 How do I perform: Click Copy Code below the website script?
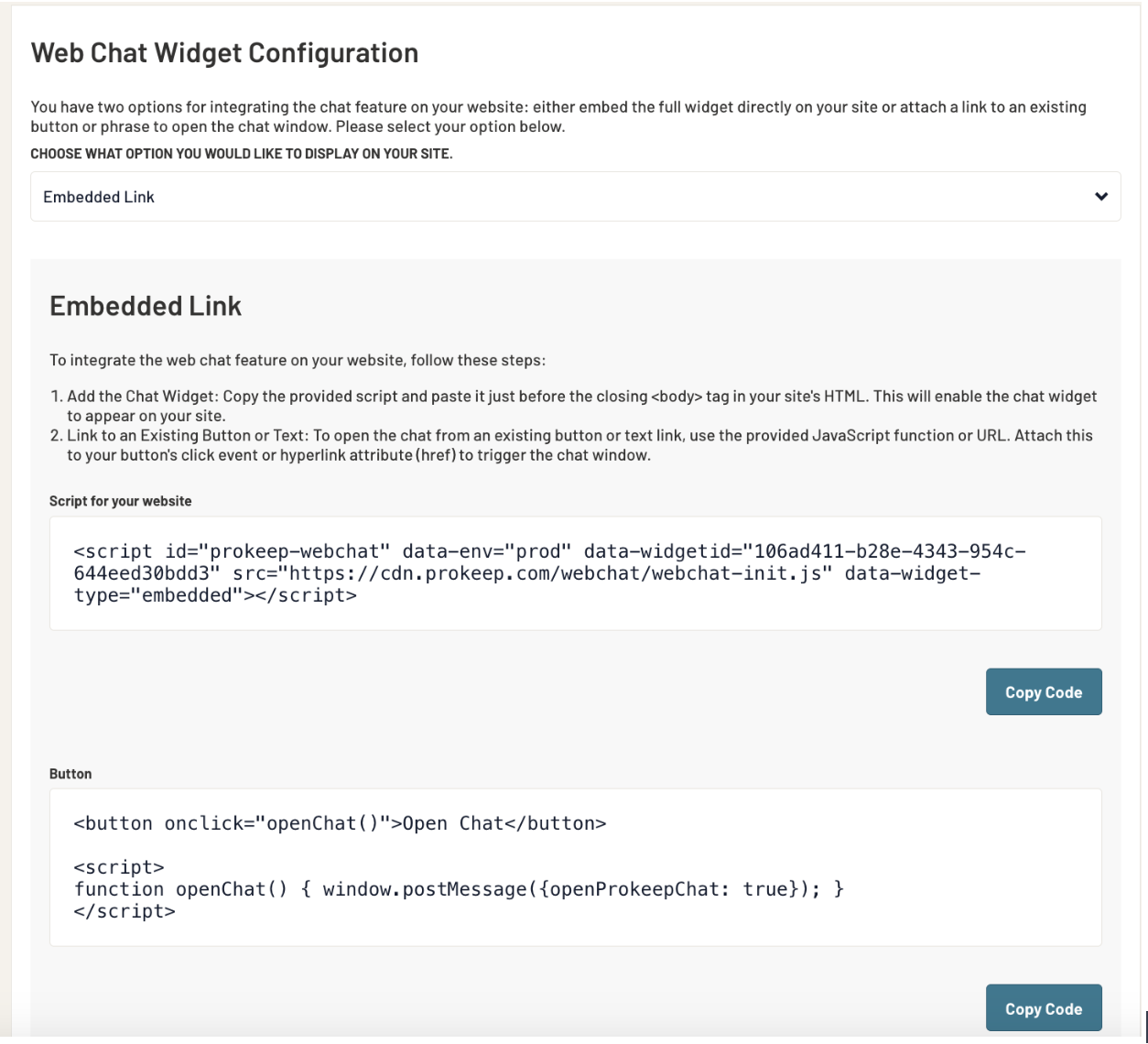tap(1044, 691)
